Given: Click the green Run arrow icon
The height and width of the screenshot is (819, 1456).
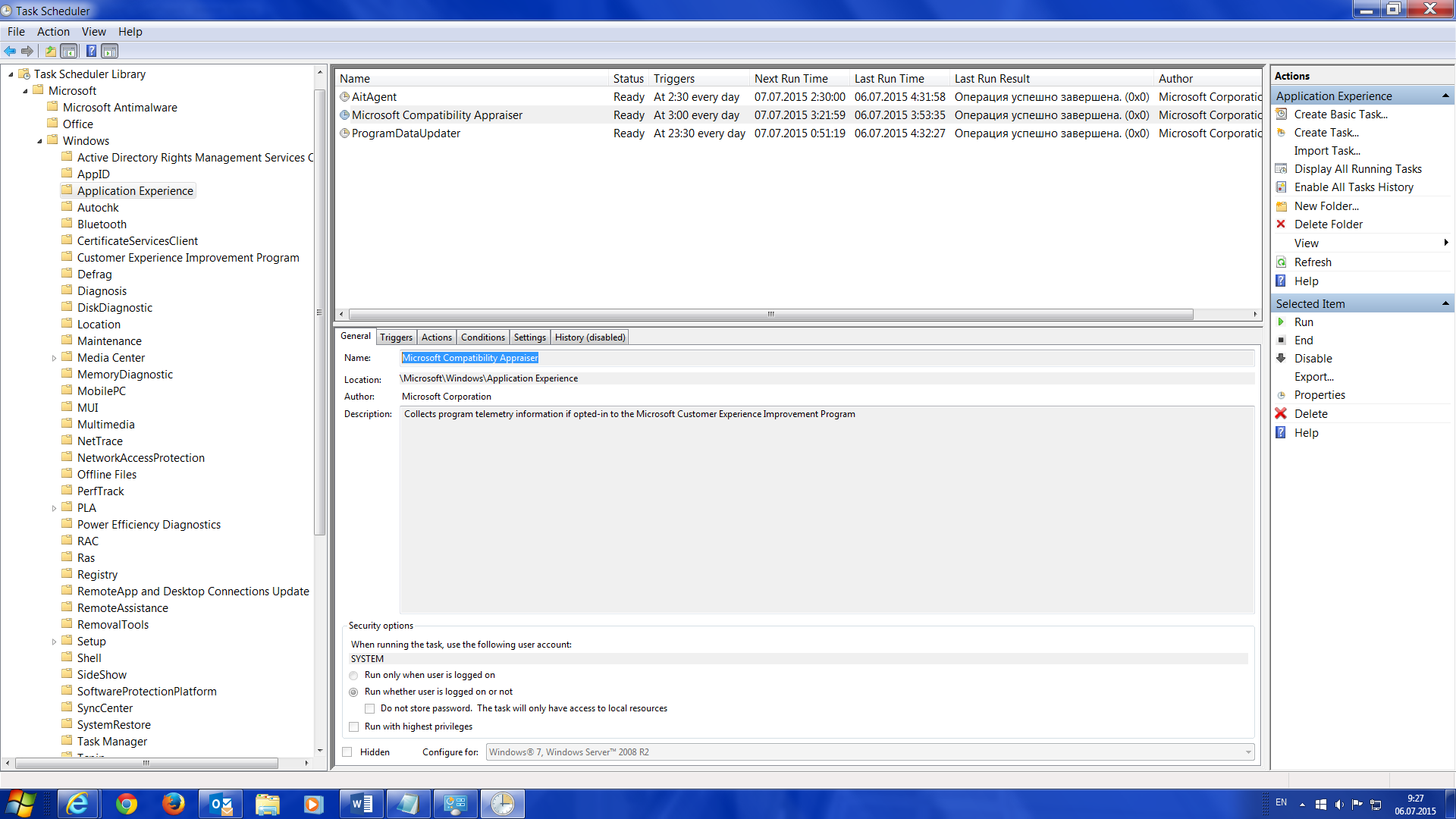Looking at the screenshot, I should point(1282,322).
